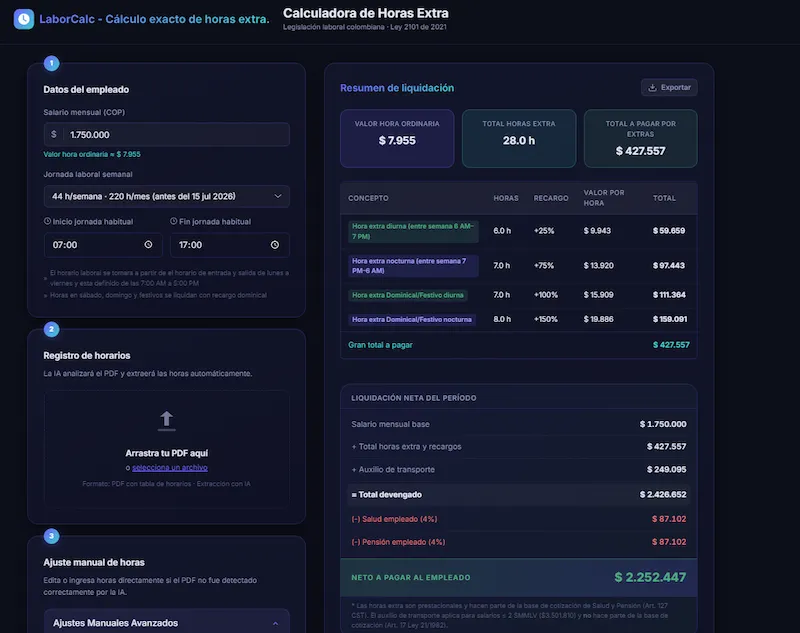Click the LaborCalc title link in header
This screenshot has width=800, height=633.
click(154, 19)
